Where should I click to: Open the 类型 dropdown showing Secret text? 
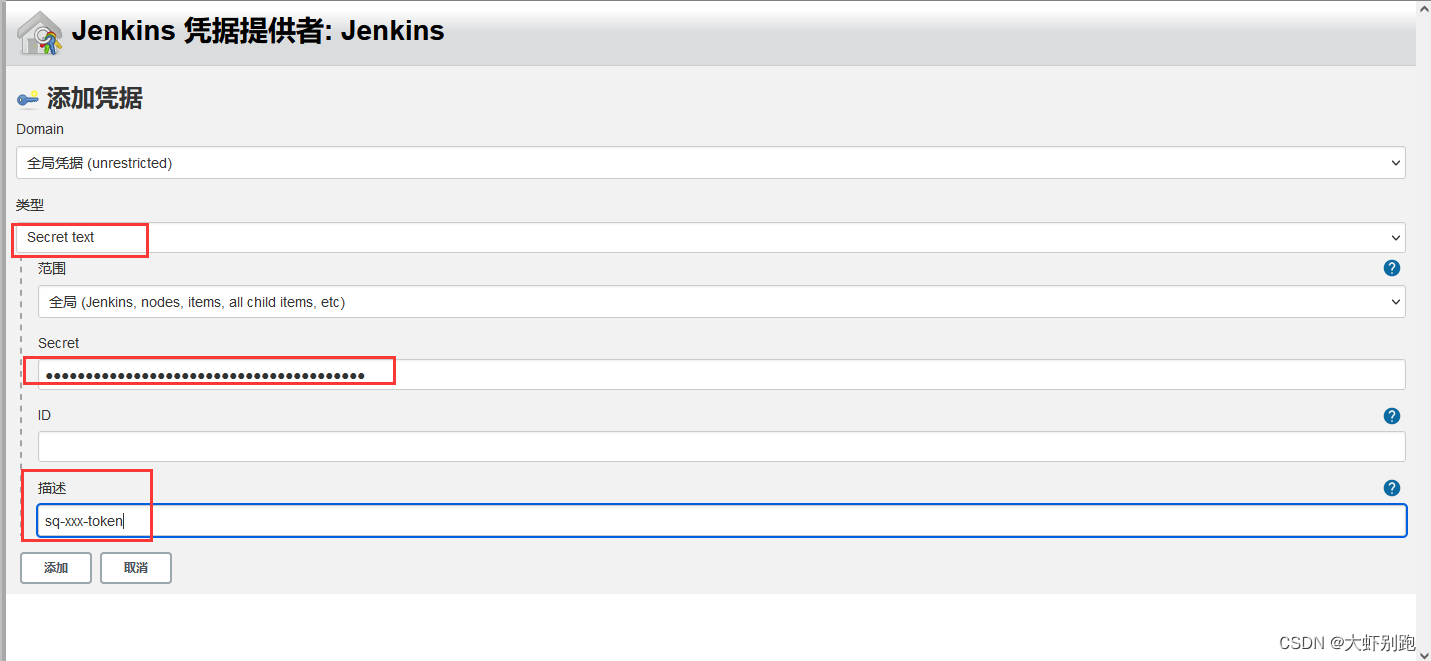(x=710, y=237)
